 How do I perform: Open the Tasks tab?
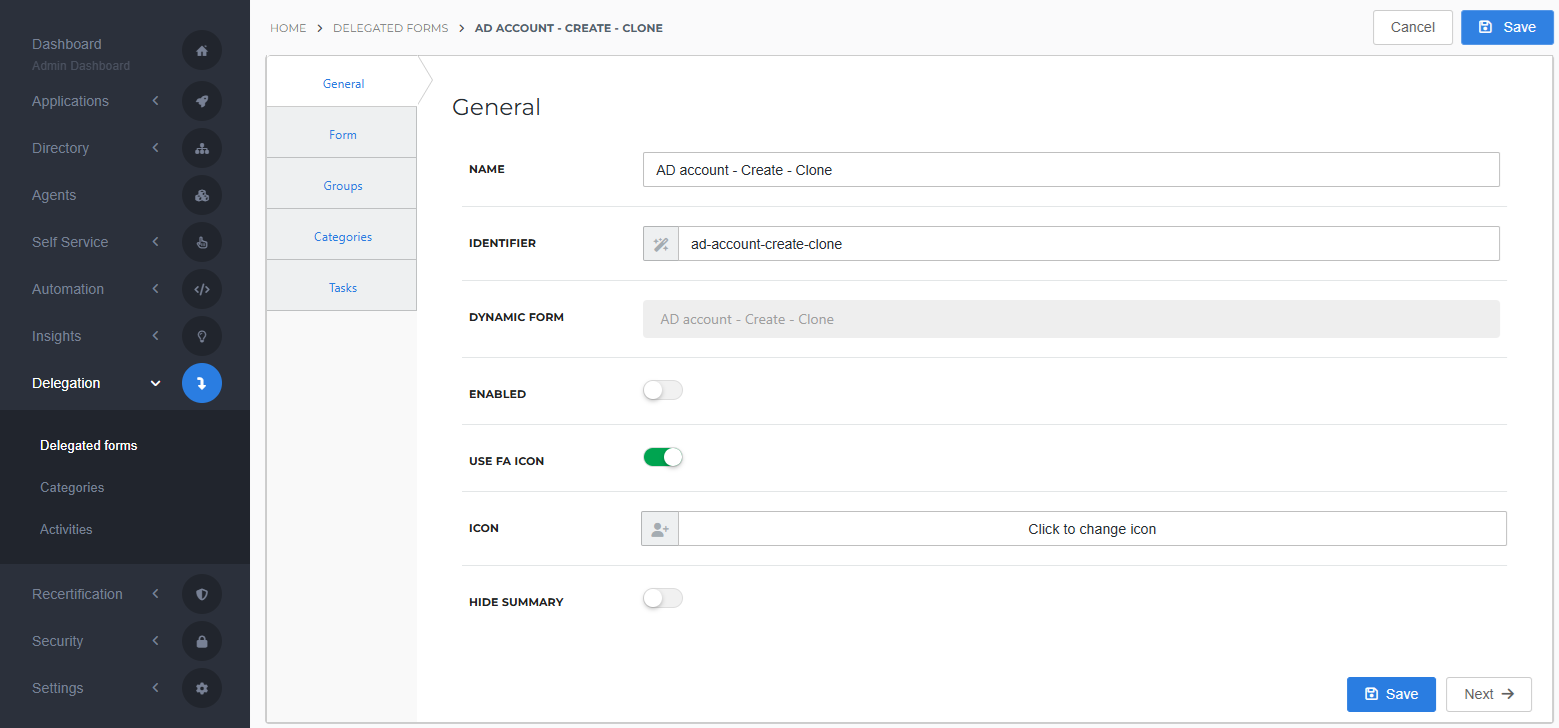(x=342, y=288)
